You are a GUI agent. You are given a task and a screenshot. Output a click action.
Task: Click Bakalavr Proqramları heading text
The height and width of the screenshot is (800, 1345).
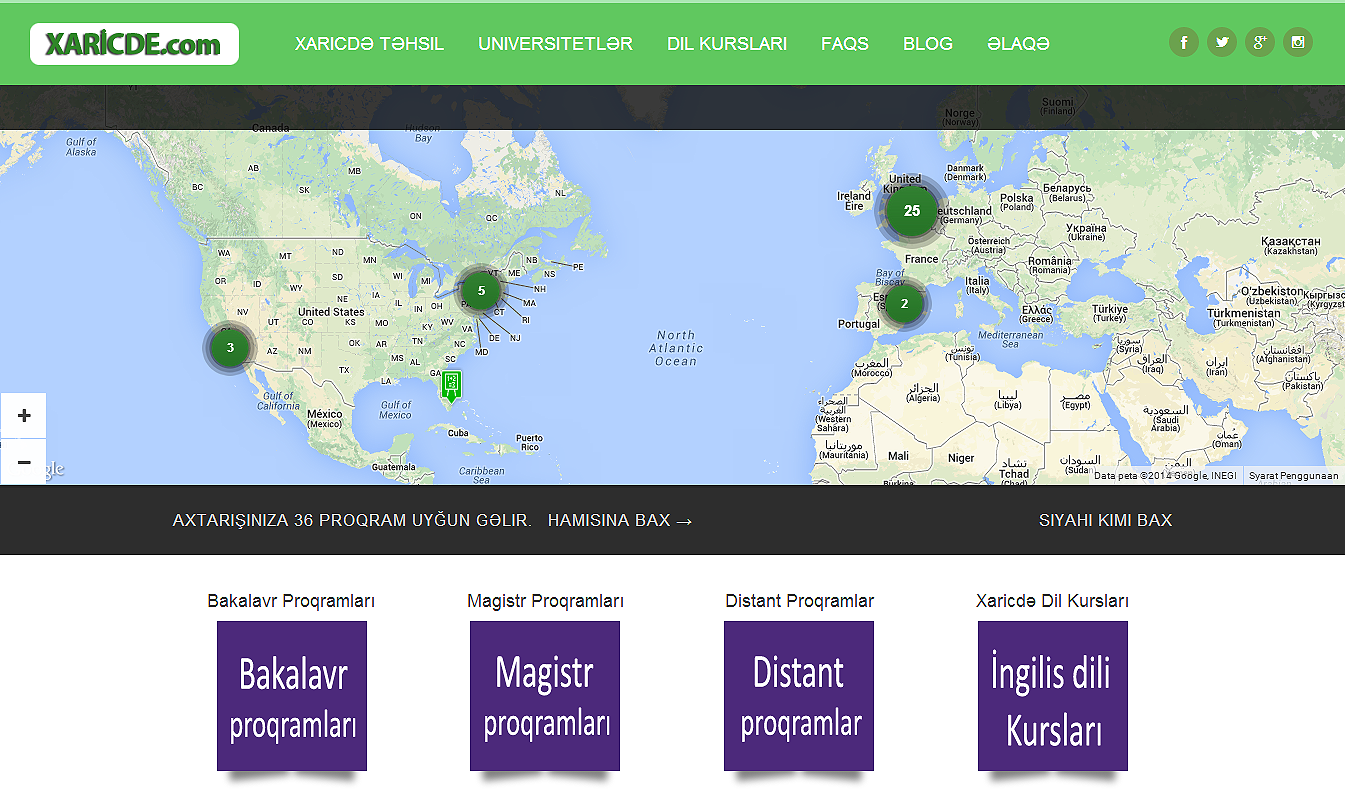291,601
